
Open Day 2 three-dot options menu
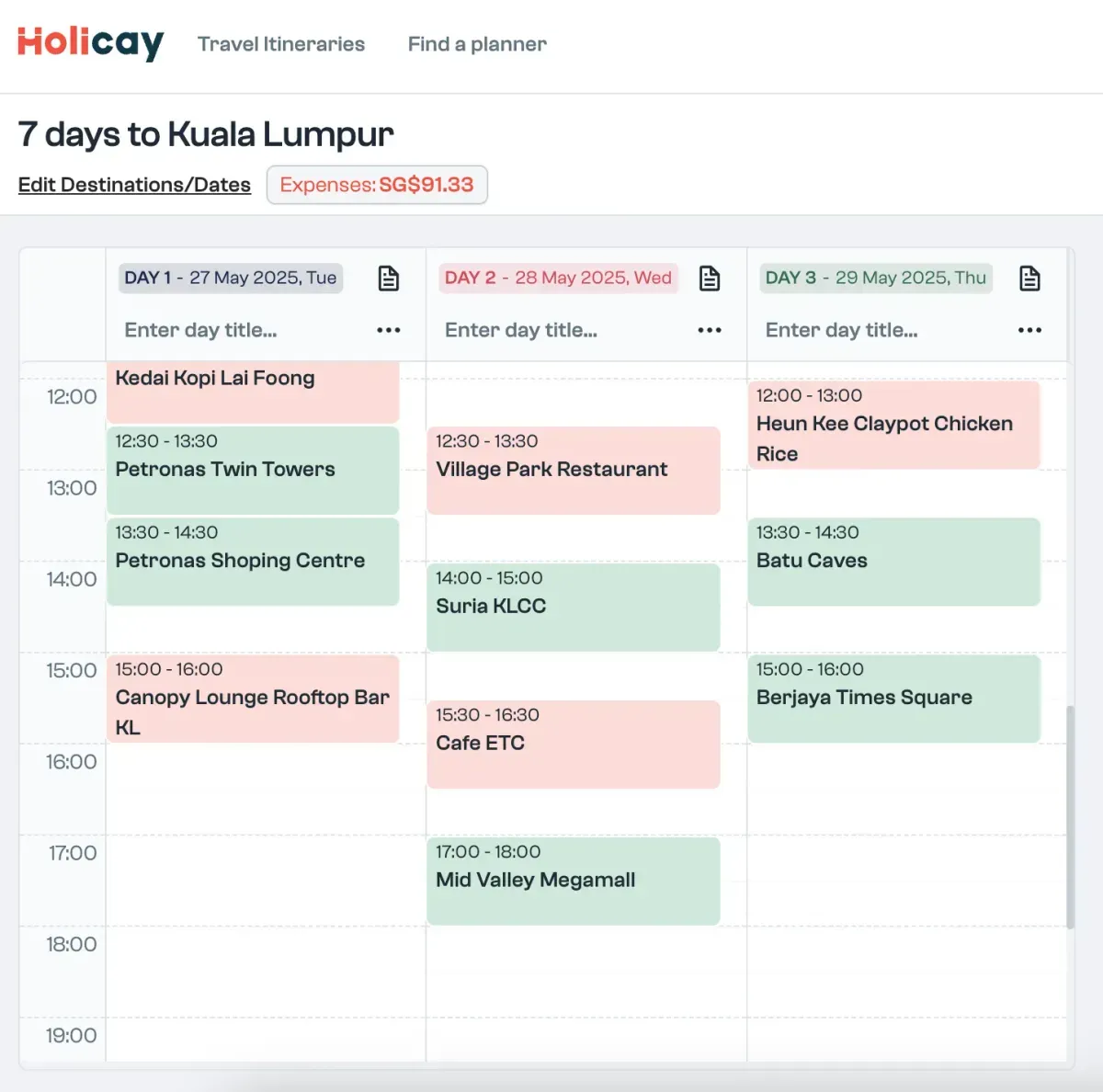coord(710,330)
